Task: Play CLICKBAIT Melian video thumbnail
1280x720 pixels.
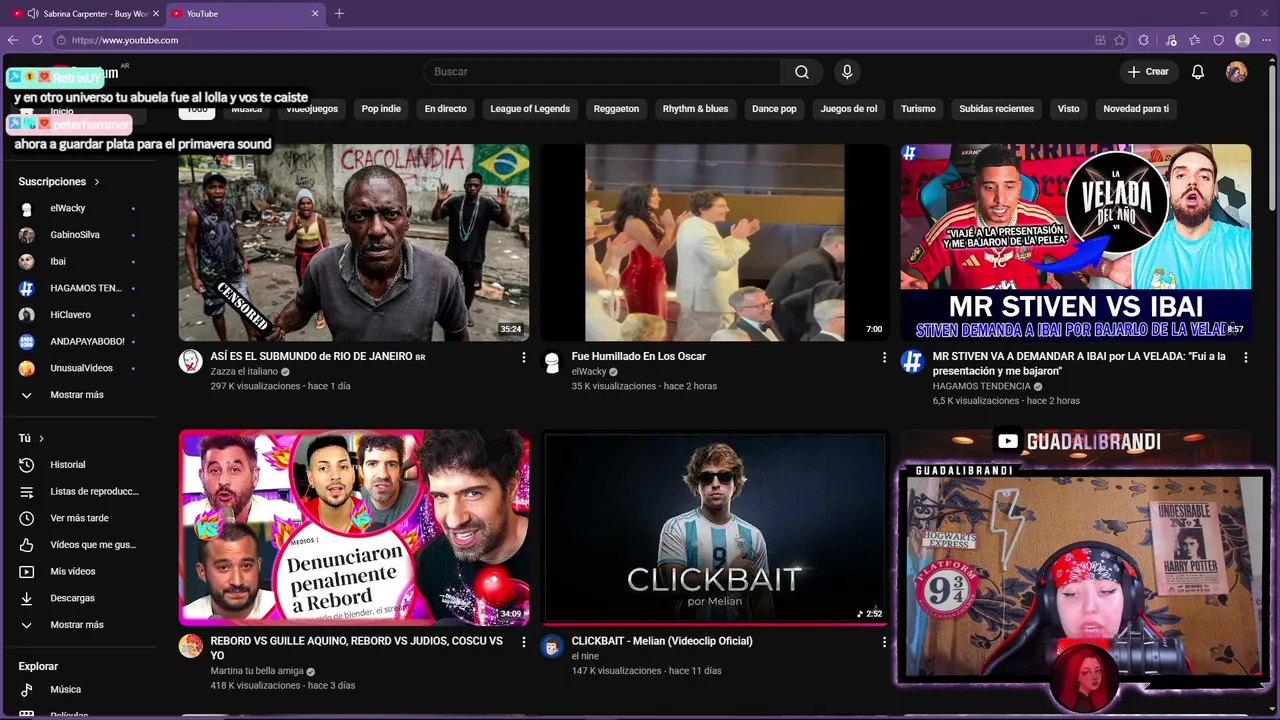Action: [x=715, y=527]
